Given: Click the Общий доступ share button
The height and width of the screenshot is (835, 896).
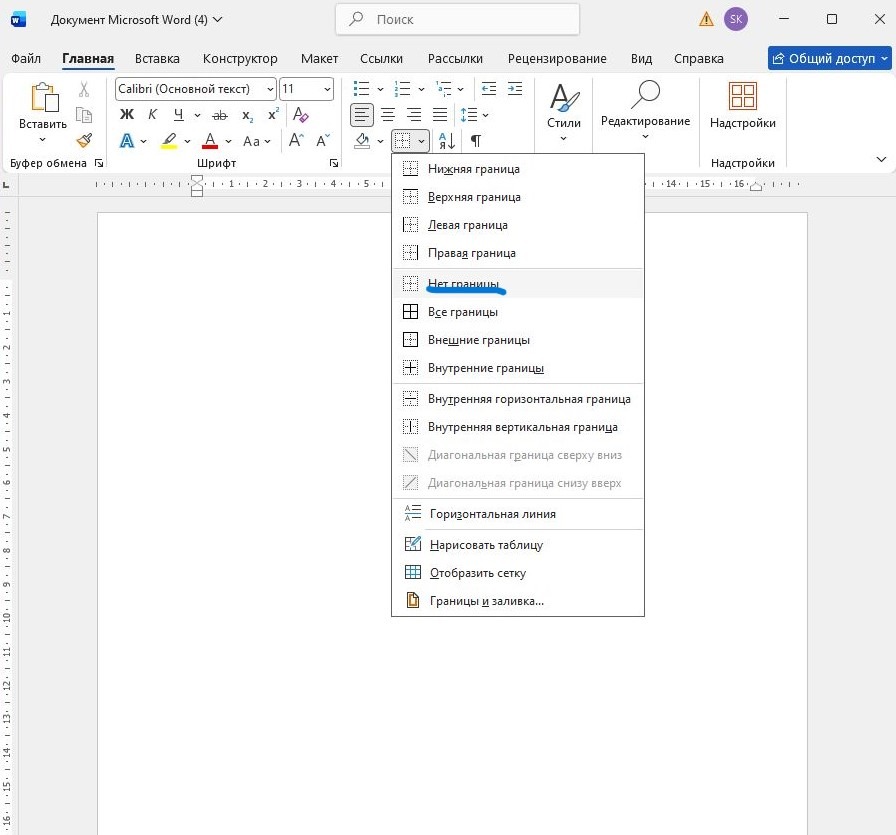Looking at the screenshot, I should pos(830,58).
